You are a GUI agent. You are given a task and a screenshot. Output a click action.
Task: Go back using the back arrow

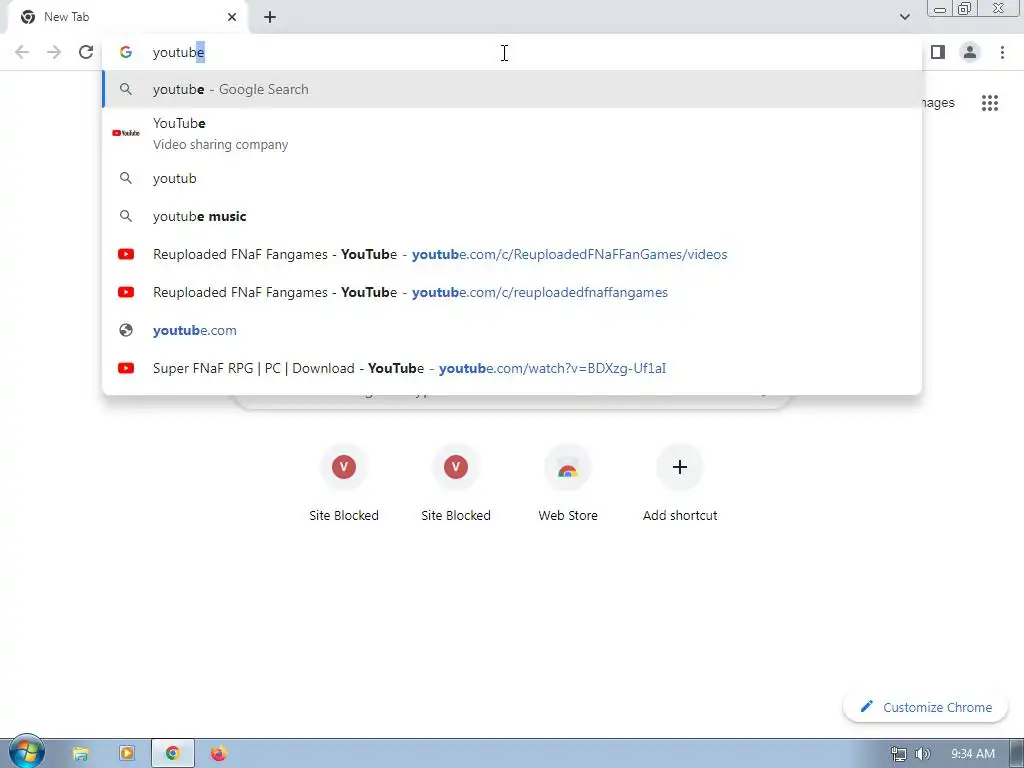tap(22, 52)
